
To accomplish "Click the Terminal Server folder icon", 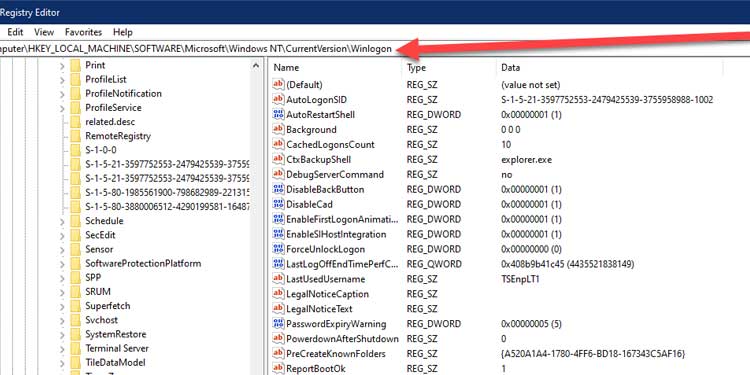I will [76, 348].
